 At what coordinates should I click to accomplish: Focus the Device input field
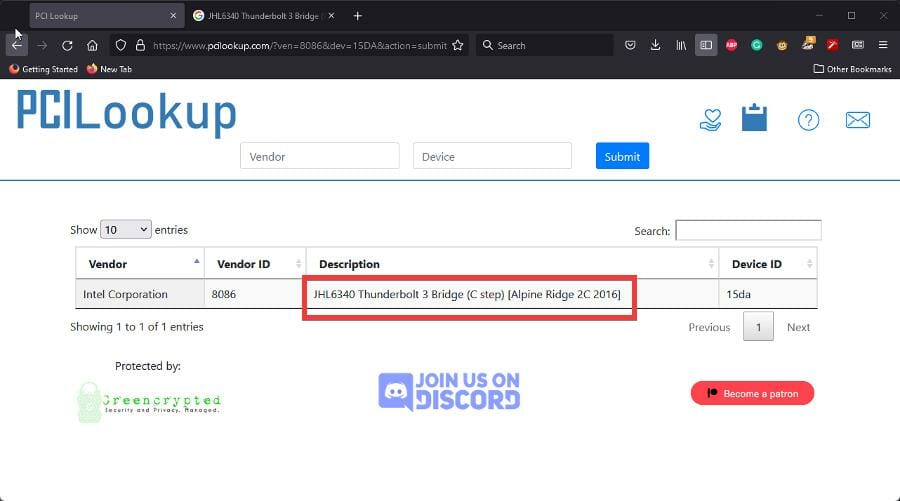492,156
